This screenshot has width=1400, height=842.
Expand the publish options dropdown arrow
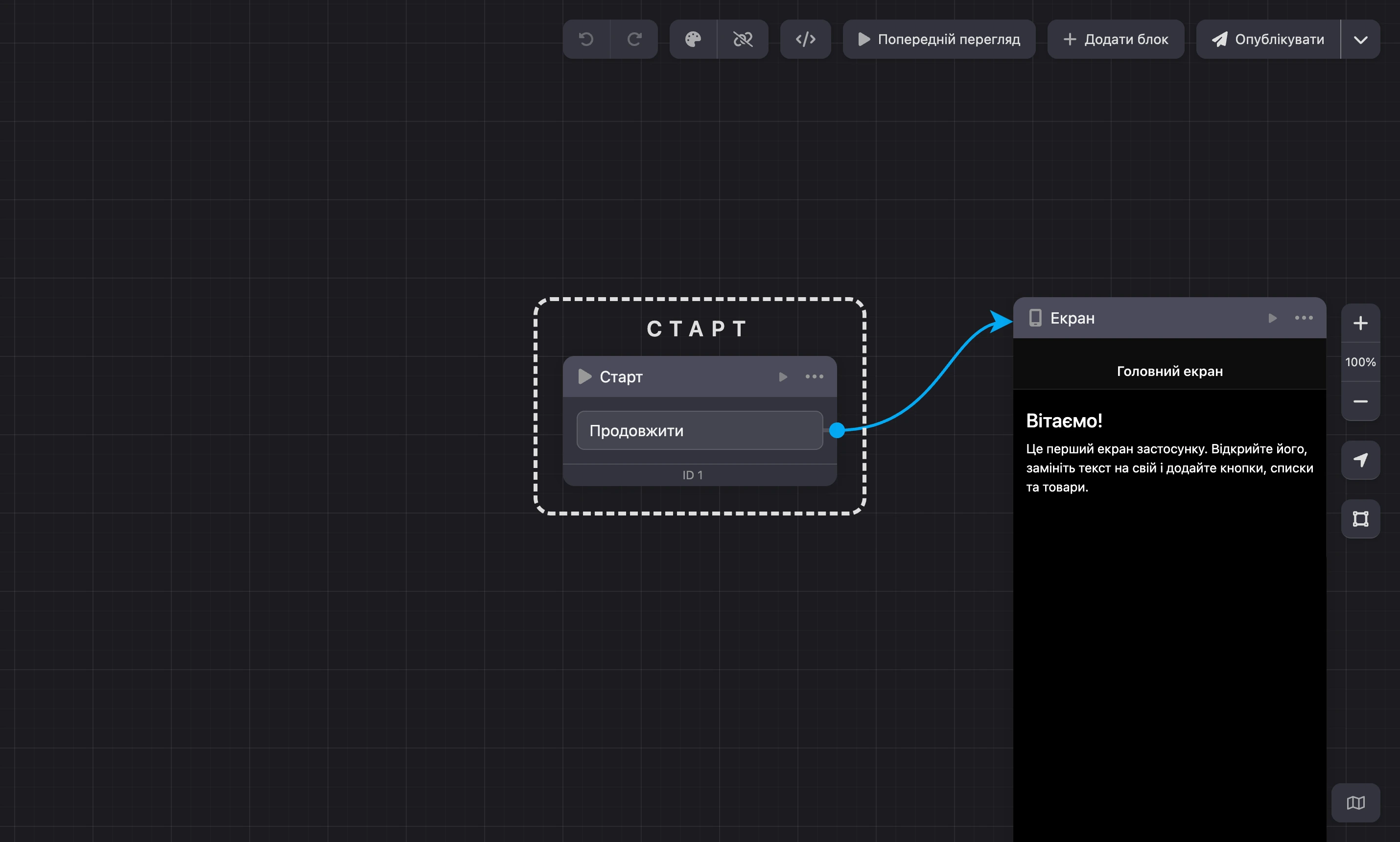(1361, 39)
